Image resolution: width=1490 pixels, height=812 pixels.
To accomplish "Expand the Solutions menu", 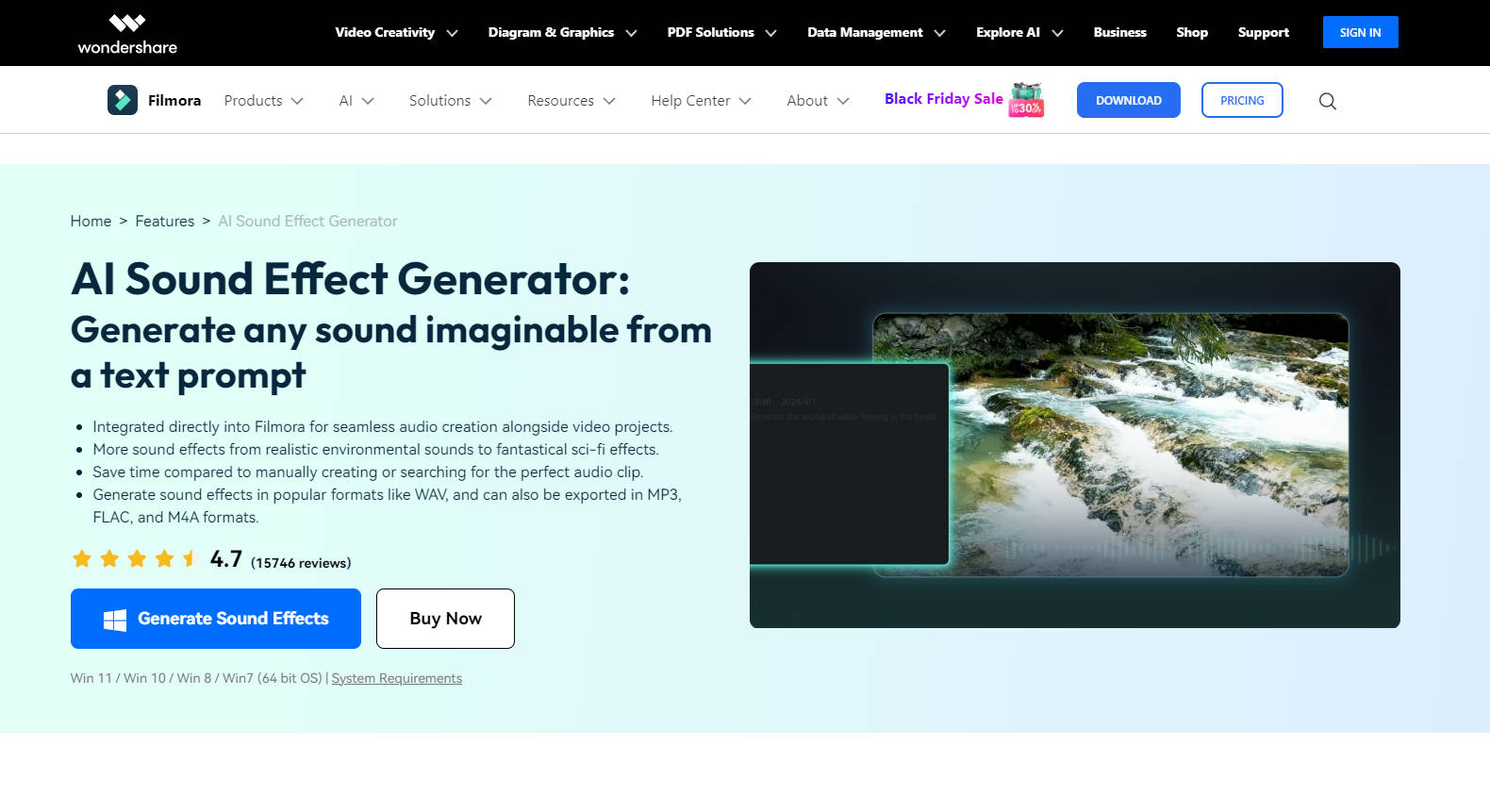I will pyautogui.click(x=450, y=101).
